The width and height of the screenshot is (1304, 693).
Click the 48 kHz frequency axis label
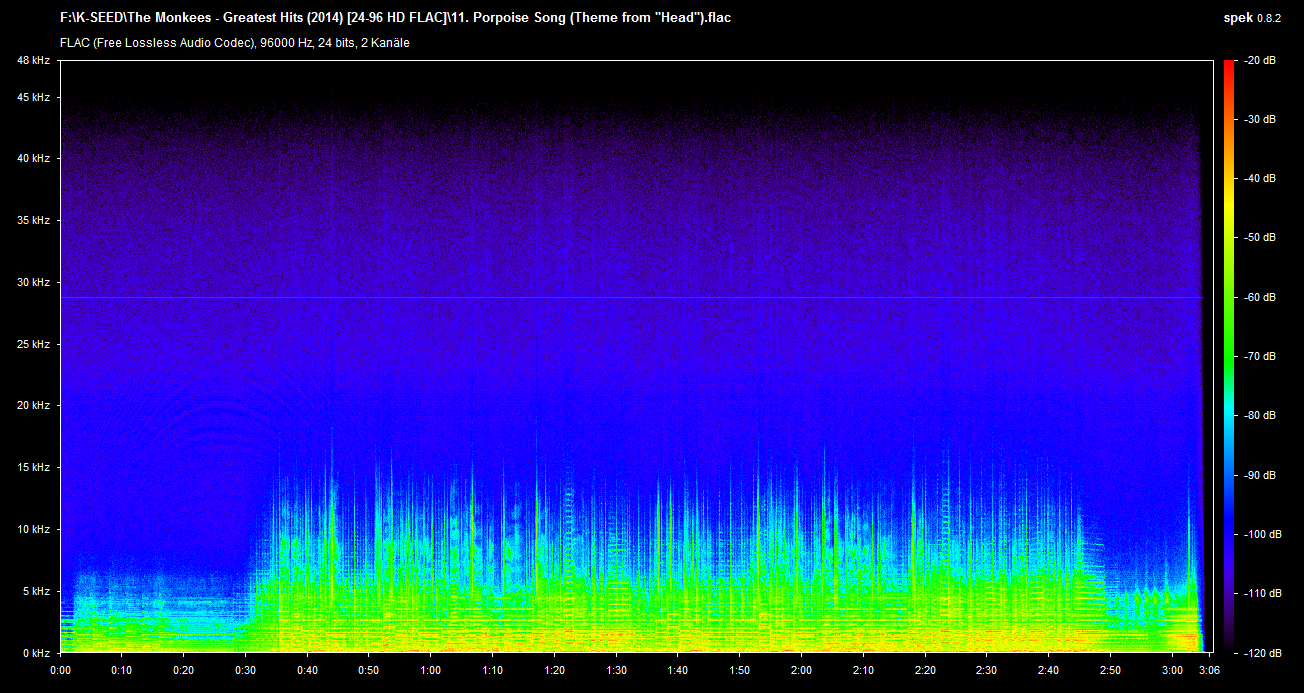[x=33, y=61]
